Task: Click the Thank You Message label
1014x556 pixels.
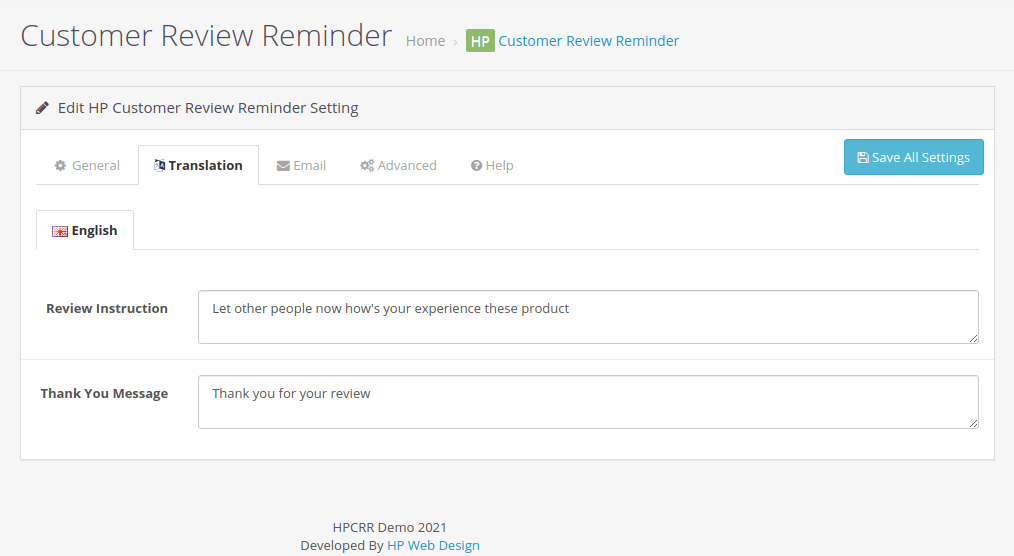Action: [104, 394]
